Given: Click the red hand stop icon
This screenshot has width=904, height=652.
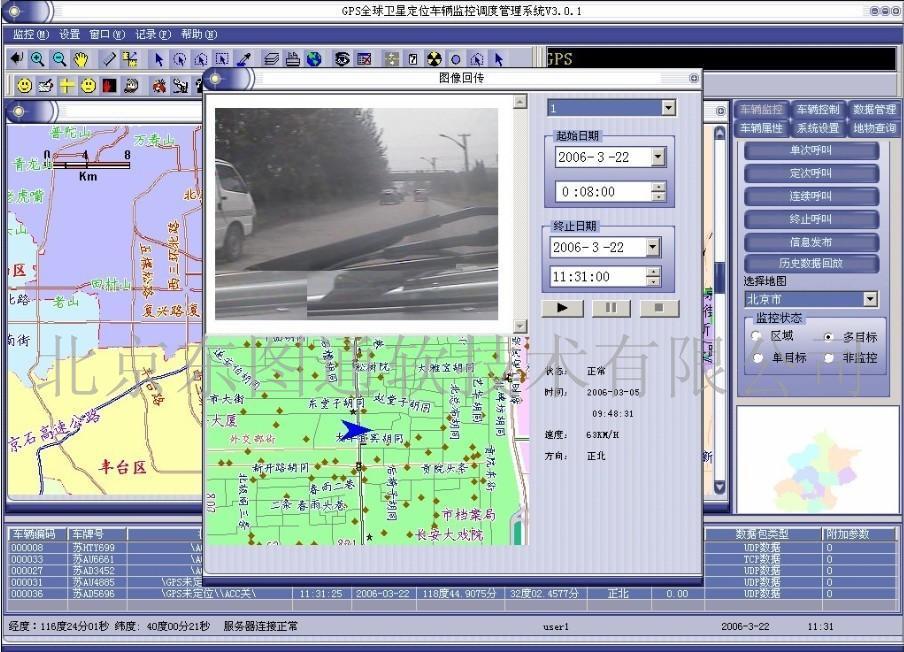Looking at the screenshot, I should [x=109, y=86].
